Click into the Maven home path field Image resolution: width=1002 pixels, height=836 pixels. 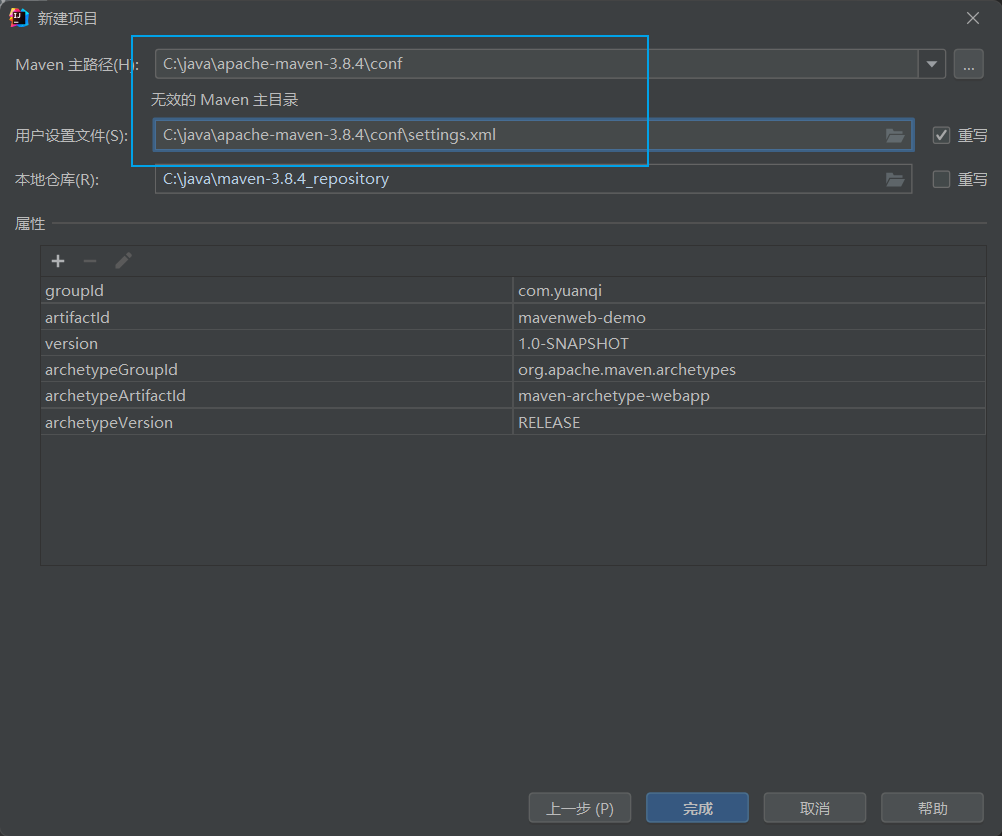tap(536, 64)
